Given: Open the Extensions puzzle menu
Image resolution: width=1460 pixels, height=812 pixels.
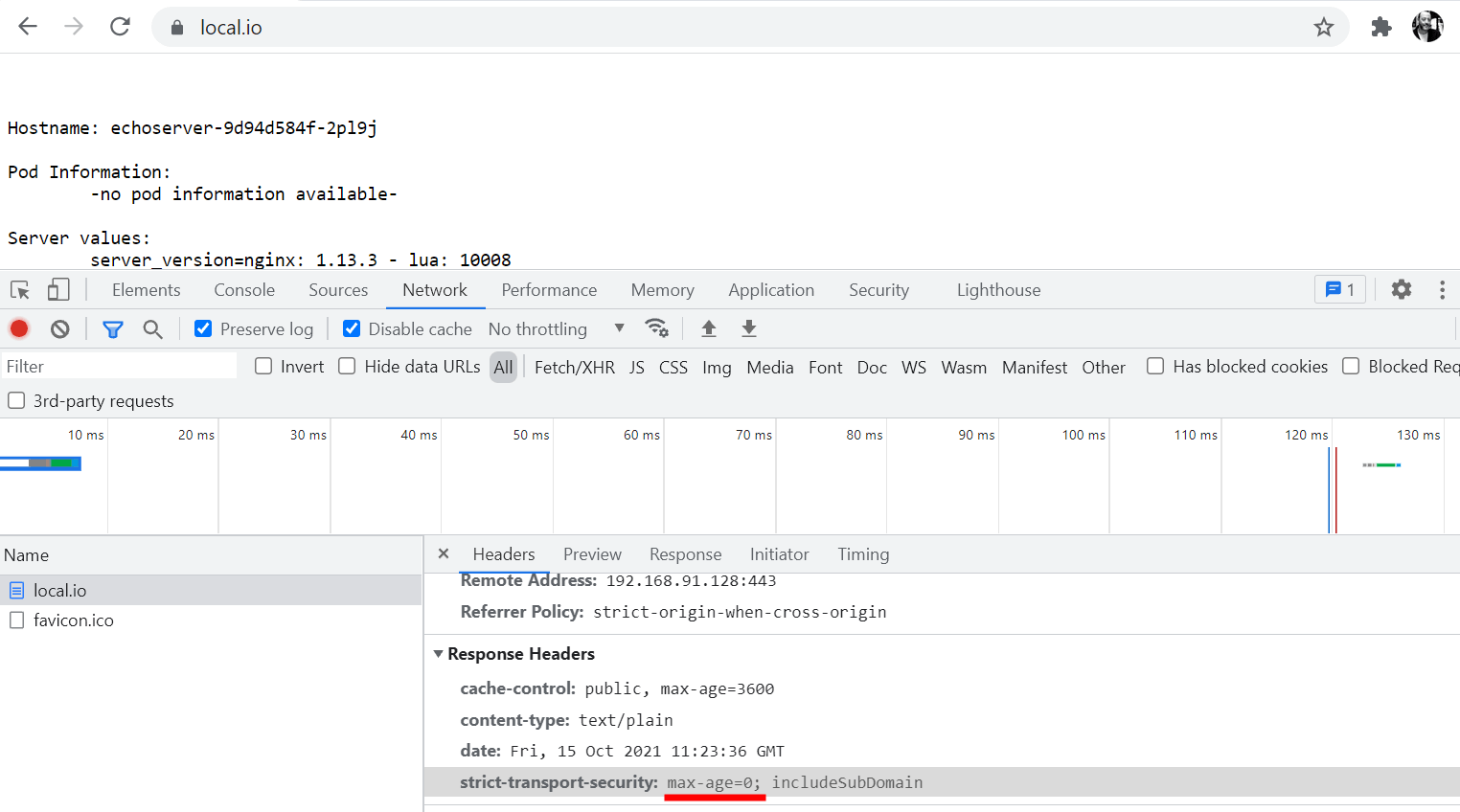Looking at the screenshot, I should tap(1381, 27).
